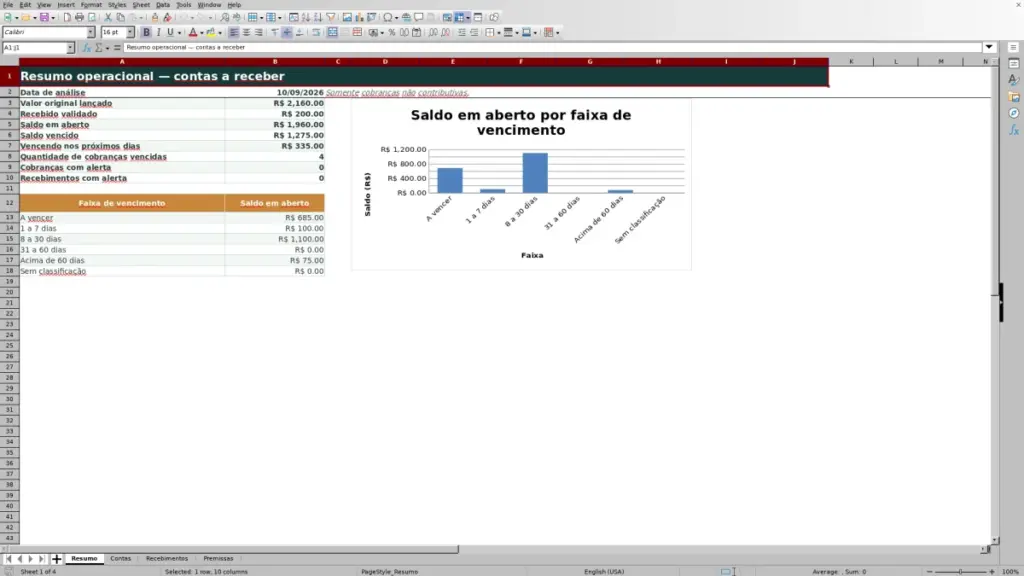Cut the selection with scissors icon
The width and height of the screenshot is (1024, 576).
pyautogui.click(x=108, y=18)
